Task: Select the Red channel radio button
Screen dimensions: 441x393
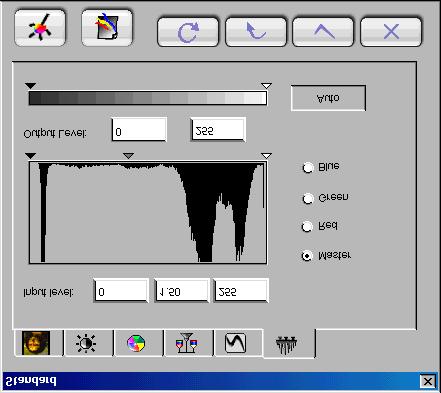Action: click(307, 227)
